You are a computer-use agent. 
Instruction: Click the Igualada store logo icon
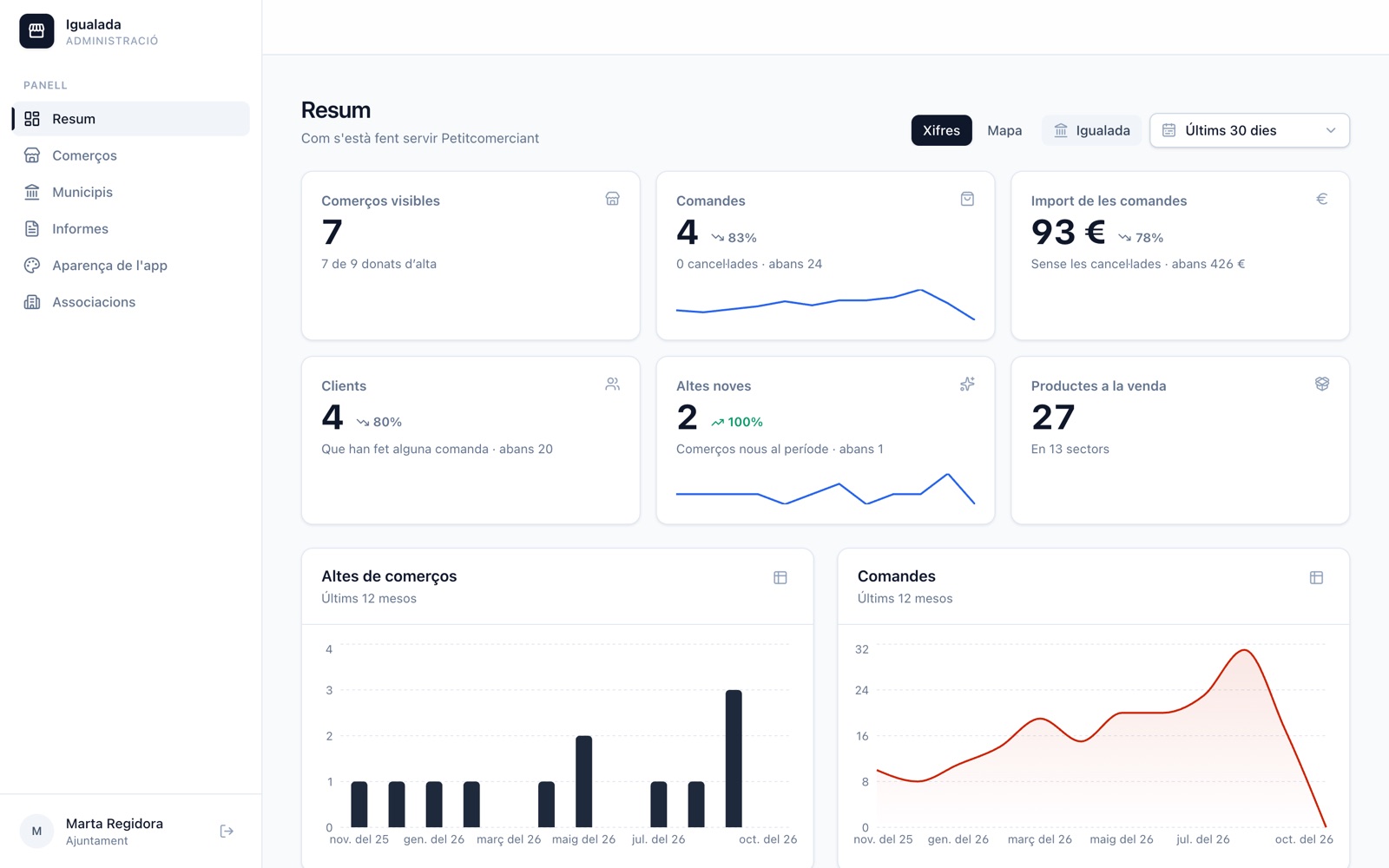(36, 31)
